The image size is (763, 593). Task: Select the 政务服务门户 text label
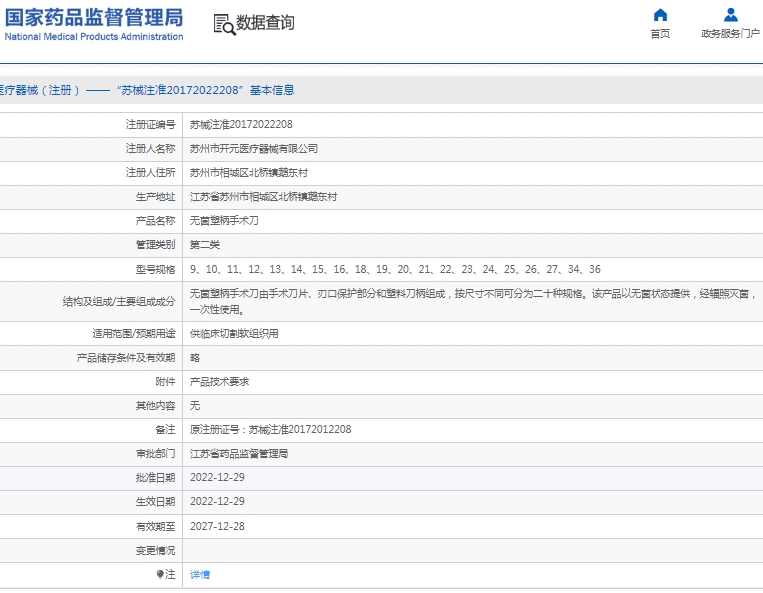[x=730, y=34]
